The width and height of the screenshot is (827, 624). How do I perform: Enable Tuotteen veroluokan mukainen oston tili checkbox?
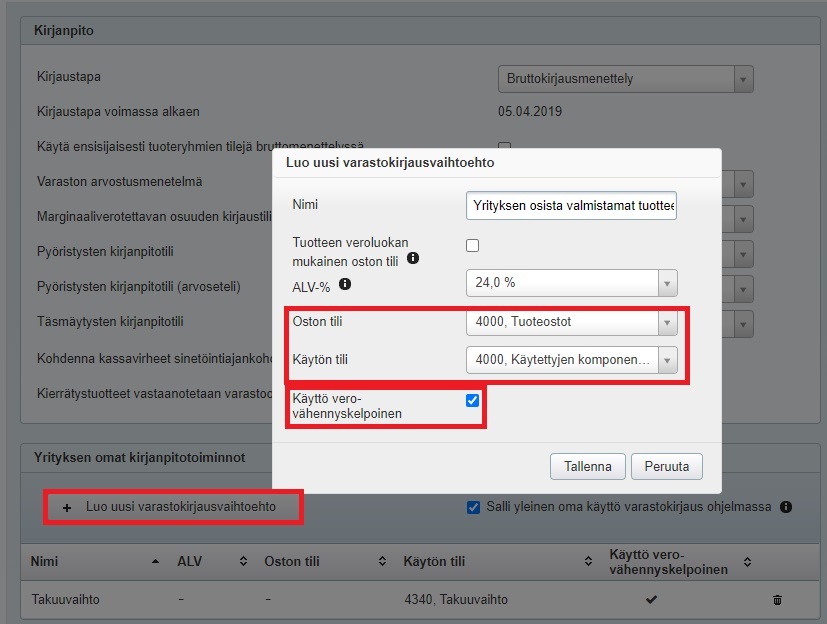pos(473,245)
